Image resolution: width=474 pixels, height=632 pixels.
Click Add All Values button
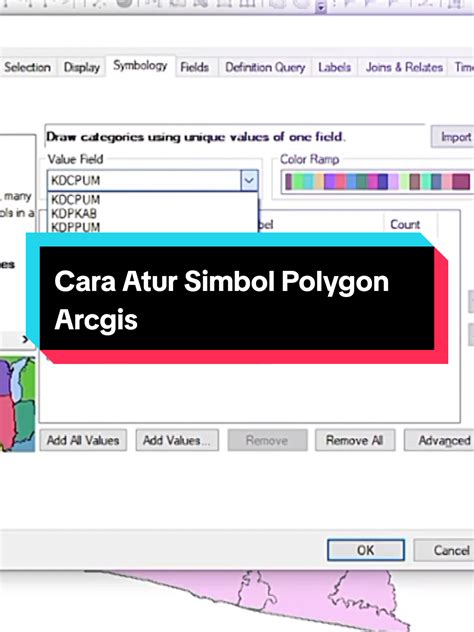tap(83, 440)
